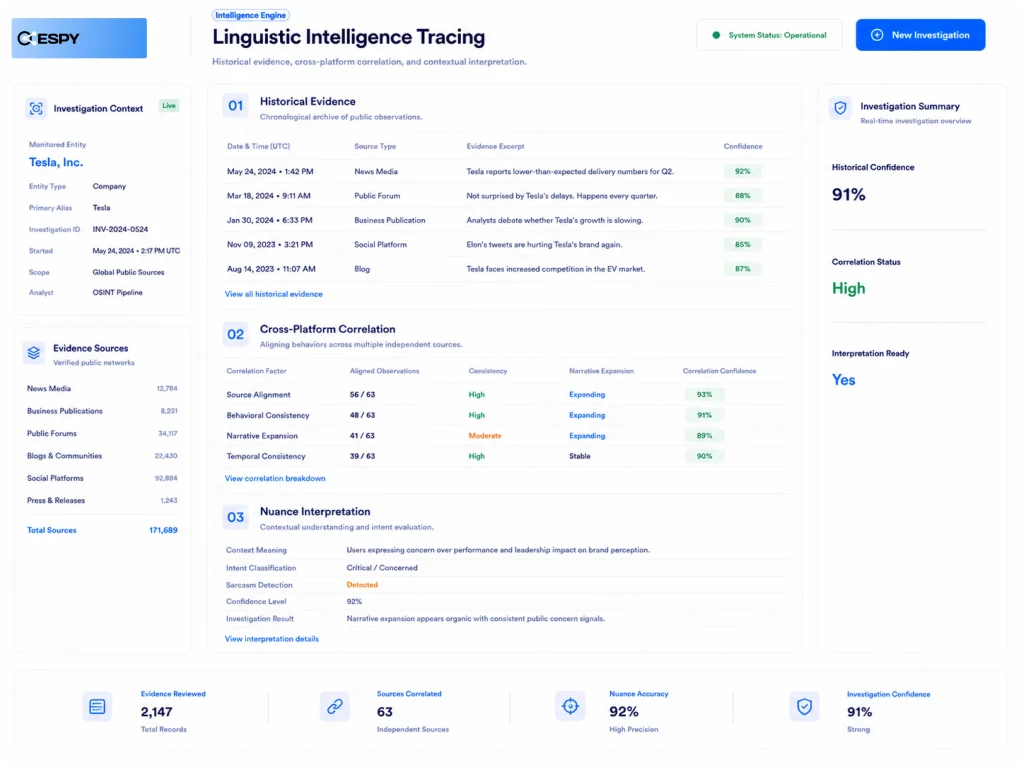Screen dimensions: 1024x768
Task: Click the Evidence Sources layers icon
Action: 34,353
